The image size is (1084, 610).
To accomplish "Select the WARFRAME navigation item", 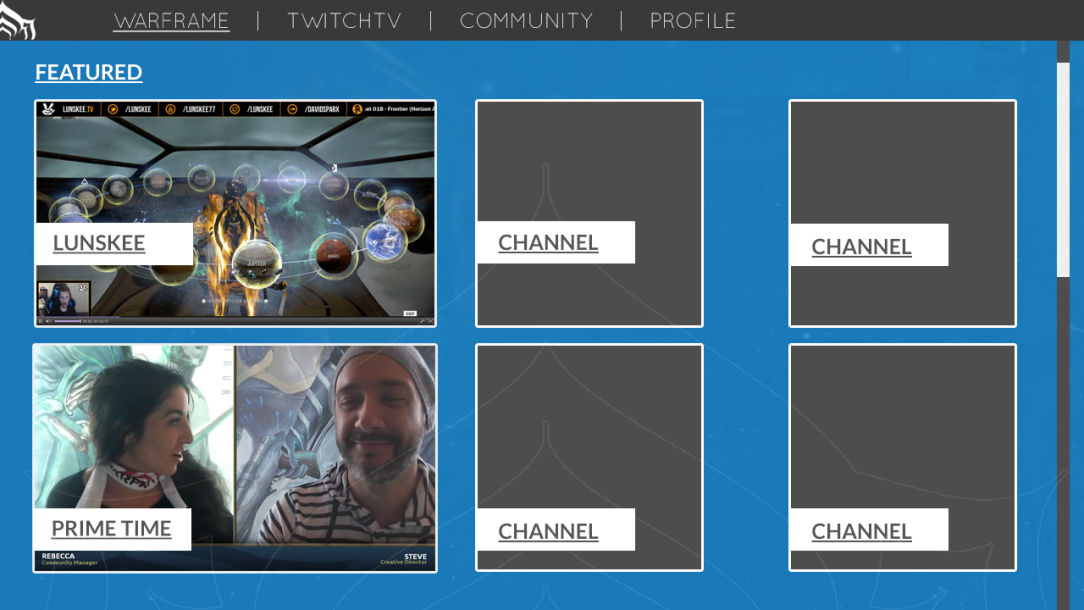I will click(171, 21).
